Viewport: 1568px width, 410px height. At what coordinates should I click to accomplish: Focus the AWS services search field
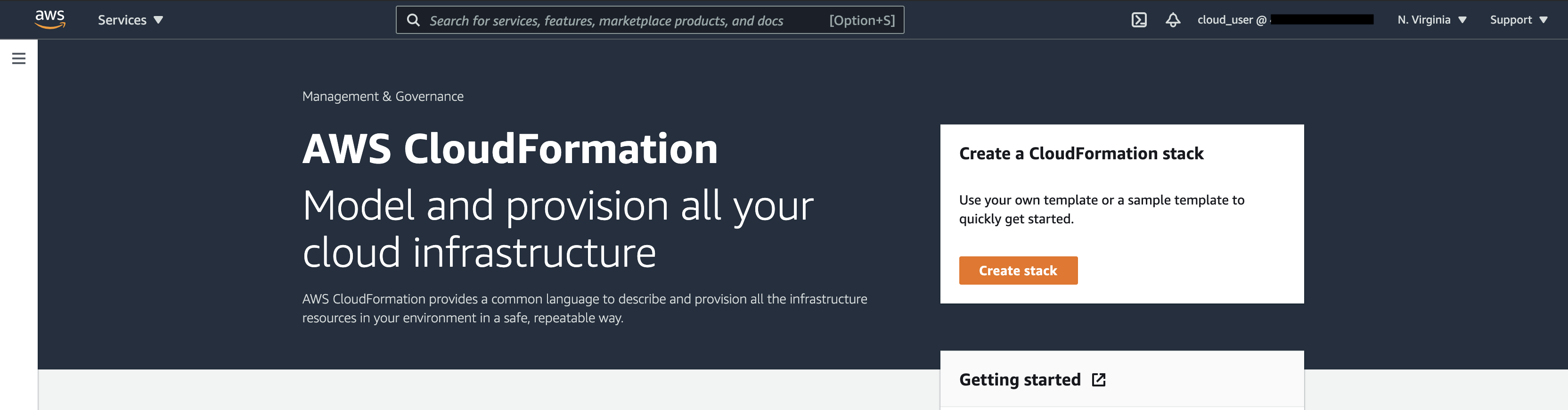coord(649,20)
